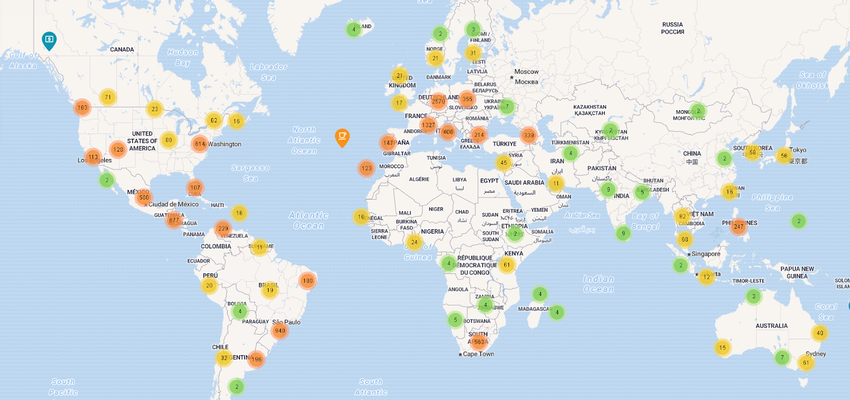850x400 pixels.
Task: Expand the 196 cluster in Argentina
Action: click(x=256, y=359)
